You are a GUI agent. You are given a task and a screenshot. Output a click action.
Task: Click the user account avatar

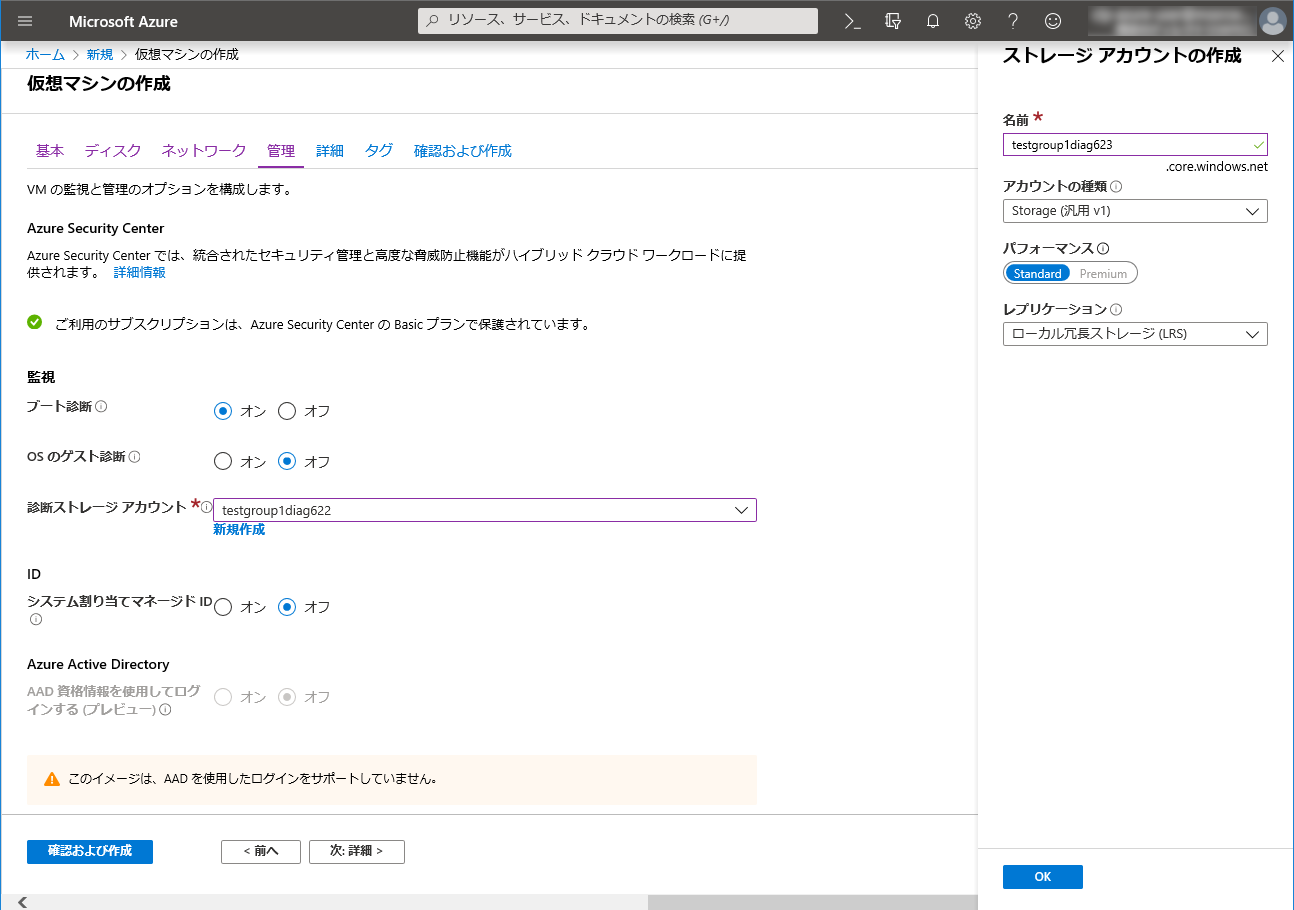pyautogui.click(x=1272, y=21)
